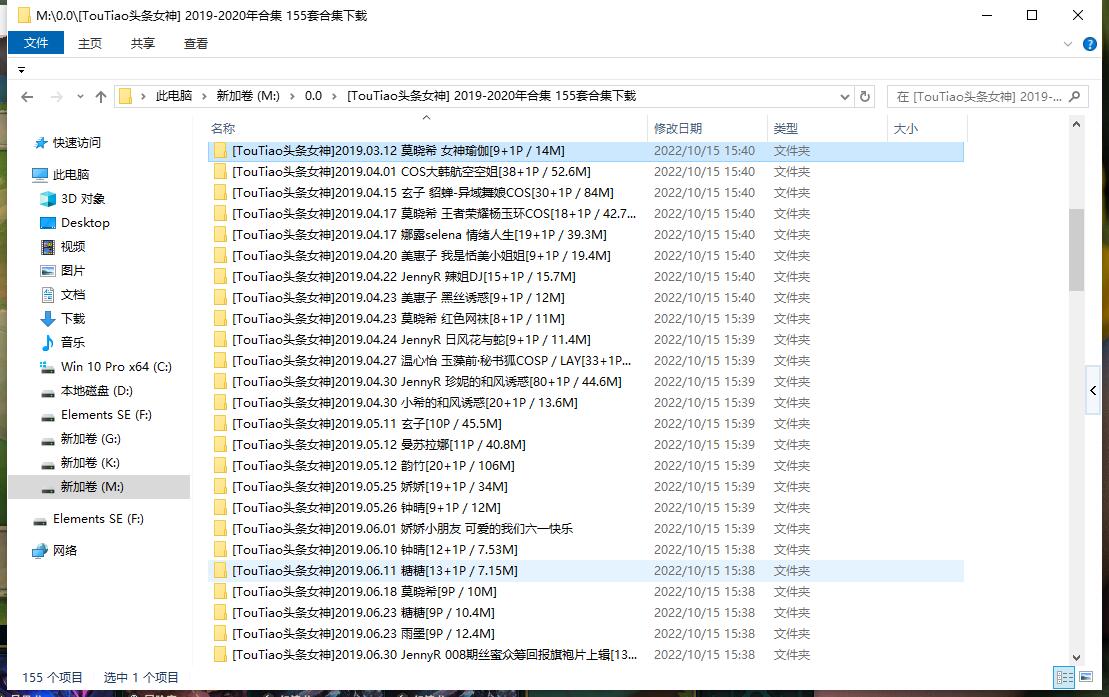Click folder icon of 2019.05.11 玄子 row

point(220,425)
